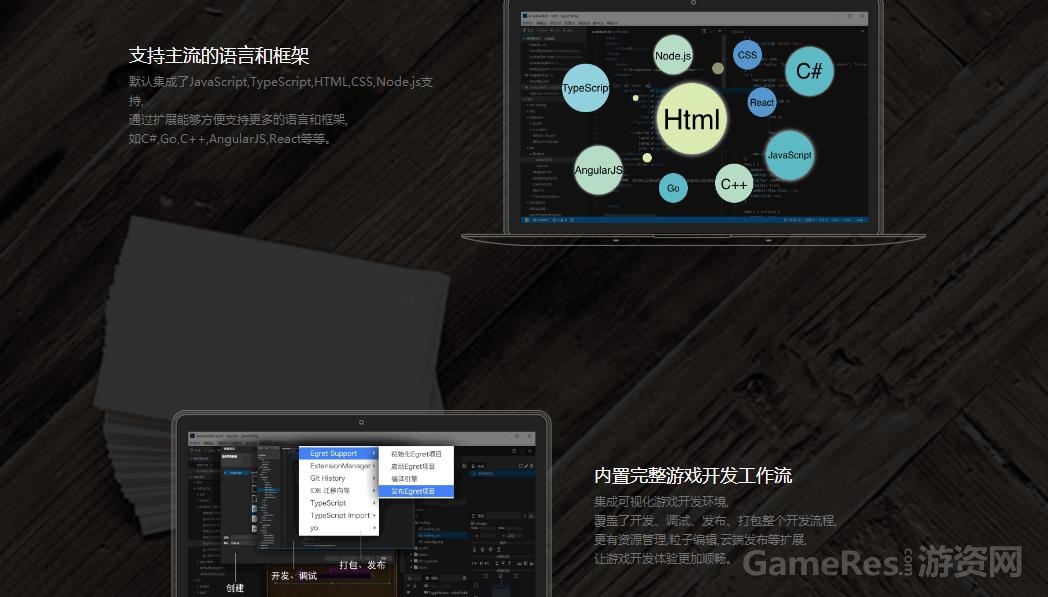Expand the arrow beside Git History
The height and width of the screenshot is (597, 1048).
pos(374,478)
